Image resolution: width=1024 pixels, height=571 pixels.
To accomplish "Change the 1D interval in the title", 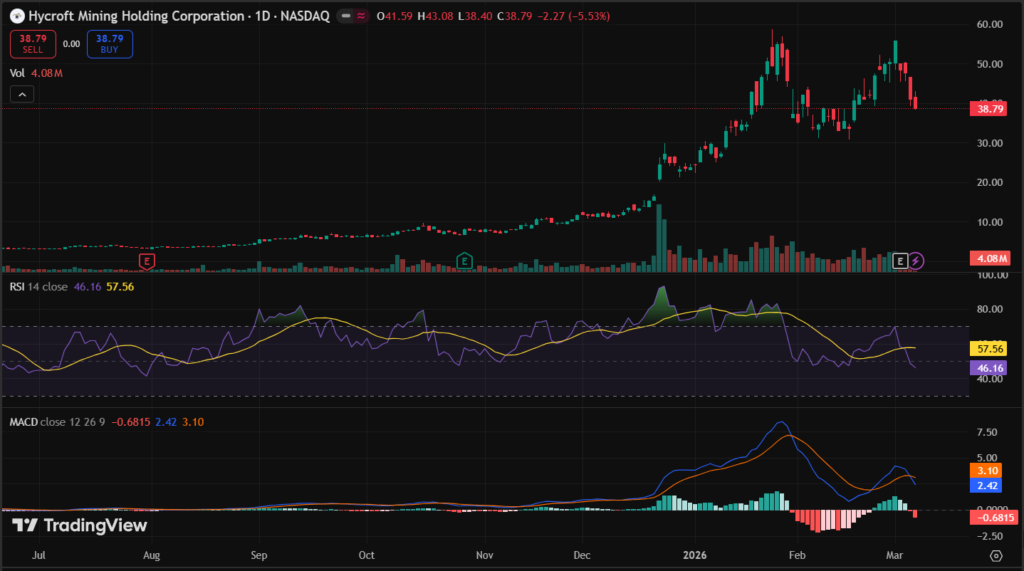I will (262, 17).
